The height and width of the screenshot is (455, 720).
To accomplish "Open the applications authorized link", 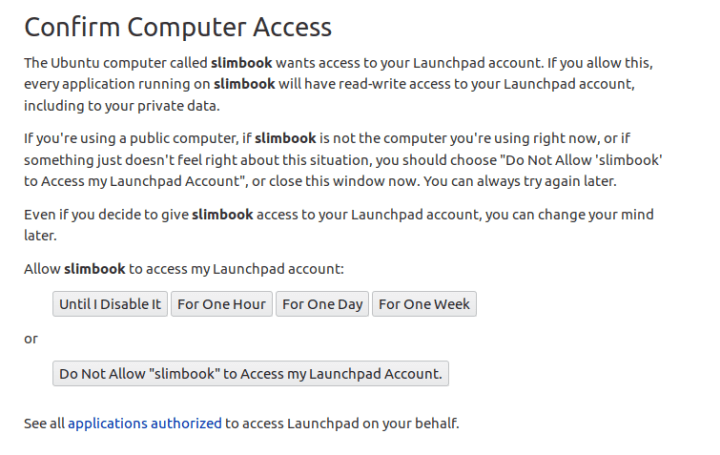I will (x=145, y=423).
